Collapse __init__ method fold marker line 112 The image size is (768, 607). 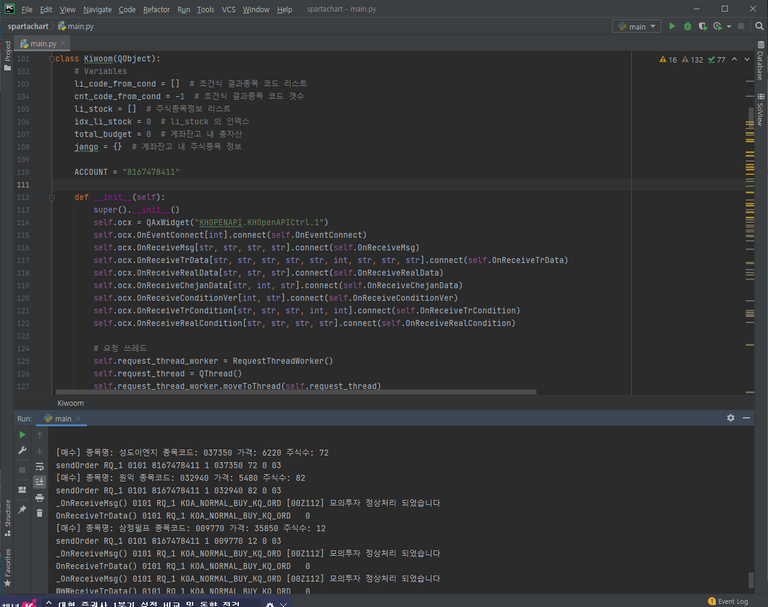pyautogui.click(x=51, y=197)
